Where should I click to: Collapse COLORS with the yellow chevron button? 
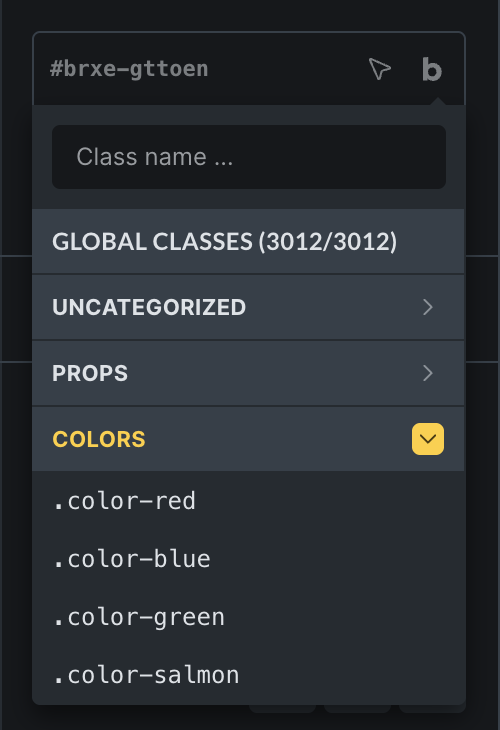coord(428,439)
